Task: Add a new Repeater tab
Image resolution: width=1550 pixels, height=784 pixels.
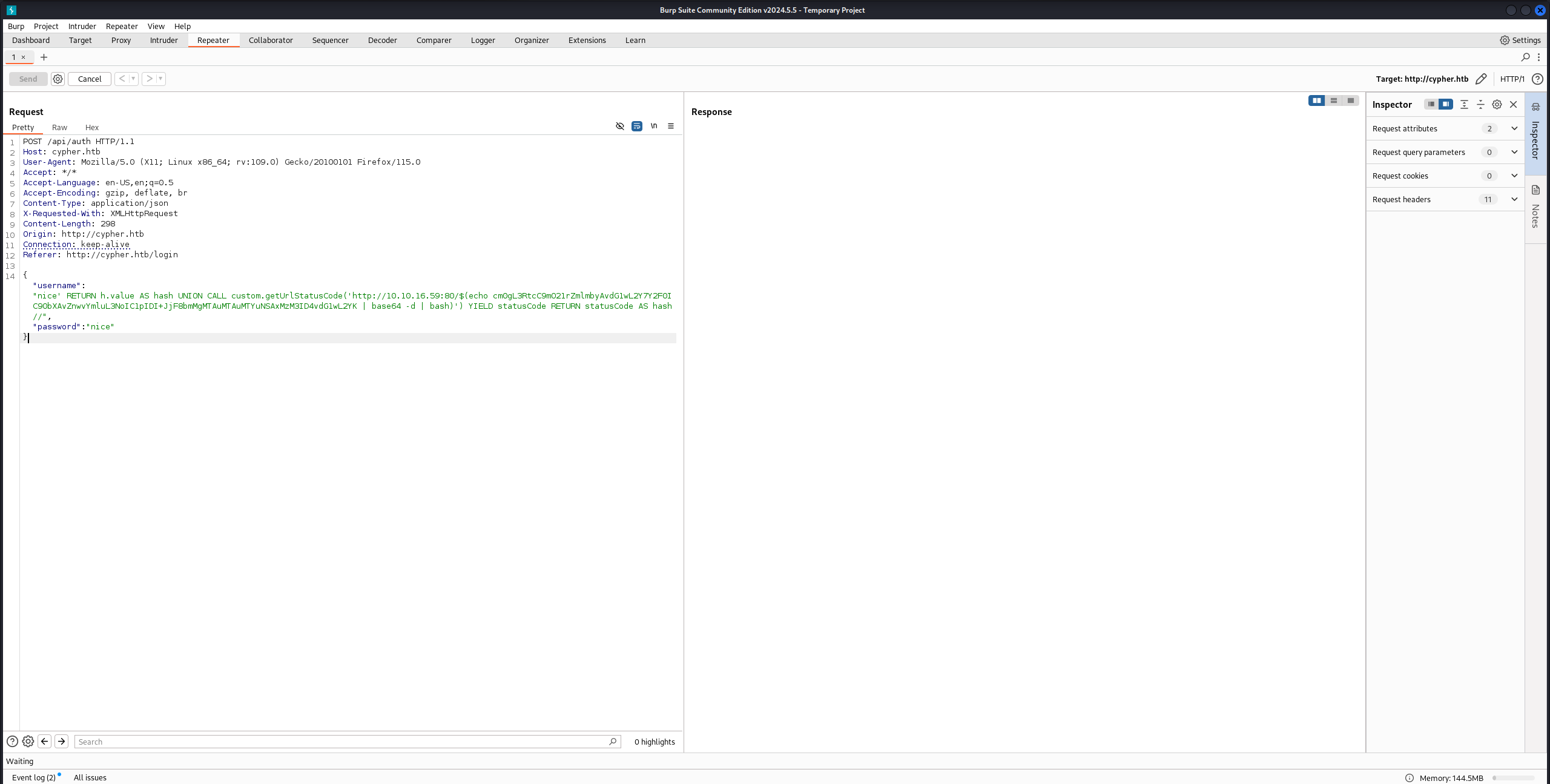Action: (x=44, y=57)
